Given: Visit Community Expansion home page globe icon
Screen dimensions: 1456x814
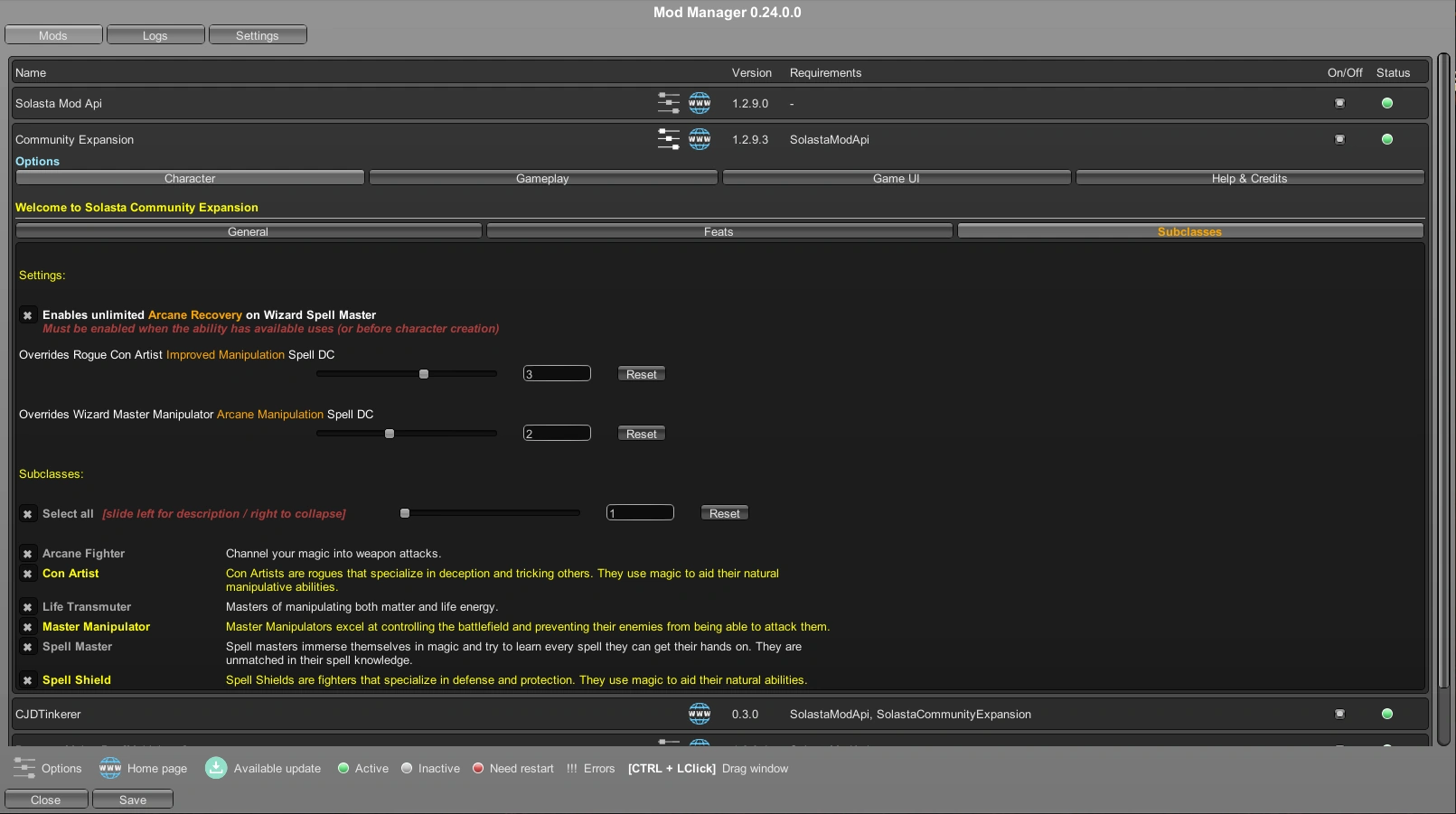Looking at the screenshot, I should (x=700, y=139).
